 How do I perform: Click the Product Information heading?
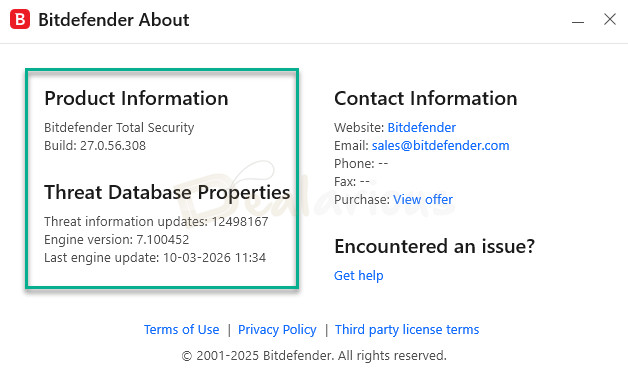pyautogui.click(x=136, y=99)
